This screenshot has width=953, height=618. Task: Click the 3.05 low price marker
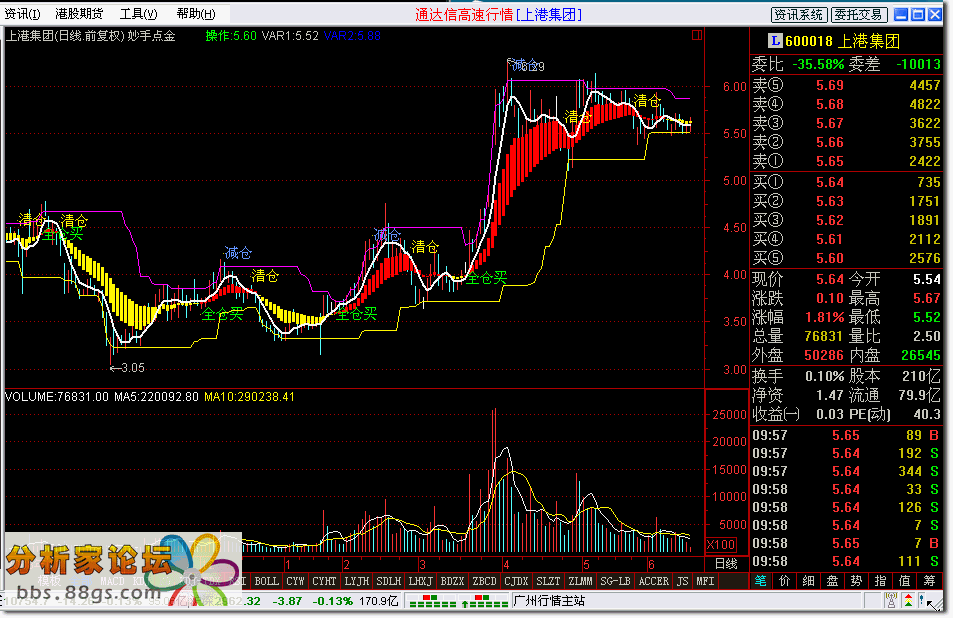coord(127,368)
